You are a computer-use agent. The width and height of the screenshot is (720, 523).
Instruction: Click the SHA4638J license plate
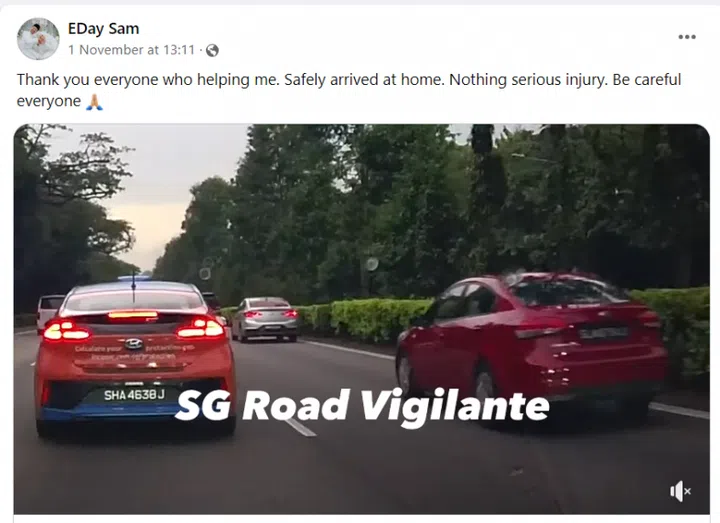[134, 395]
